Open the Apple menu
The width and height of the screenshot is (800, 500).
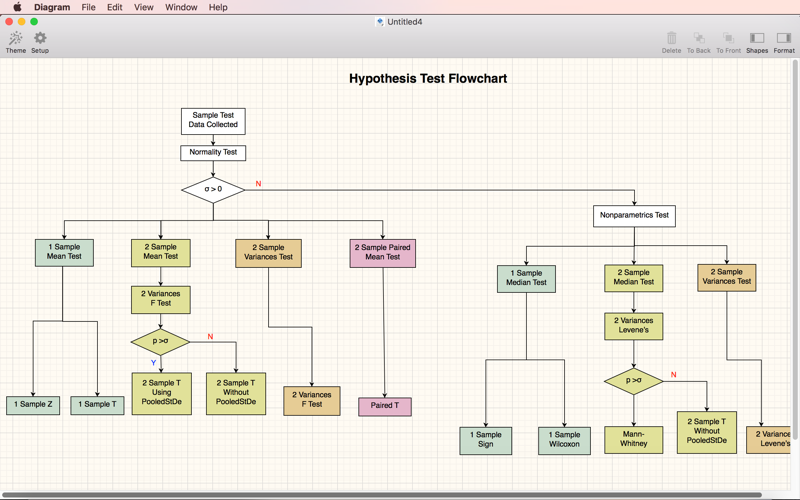tap(17, 7)
